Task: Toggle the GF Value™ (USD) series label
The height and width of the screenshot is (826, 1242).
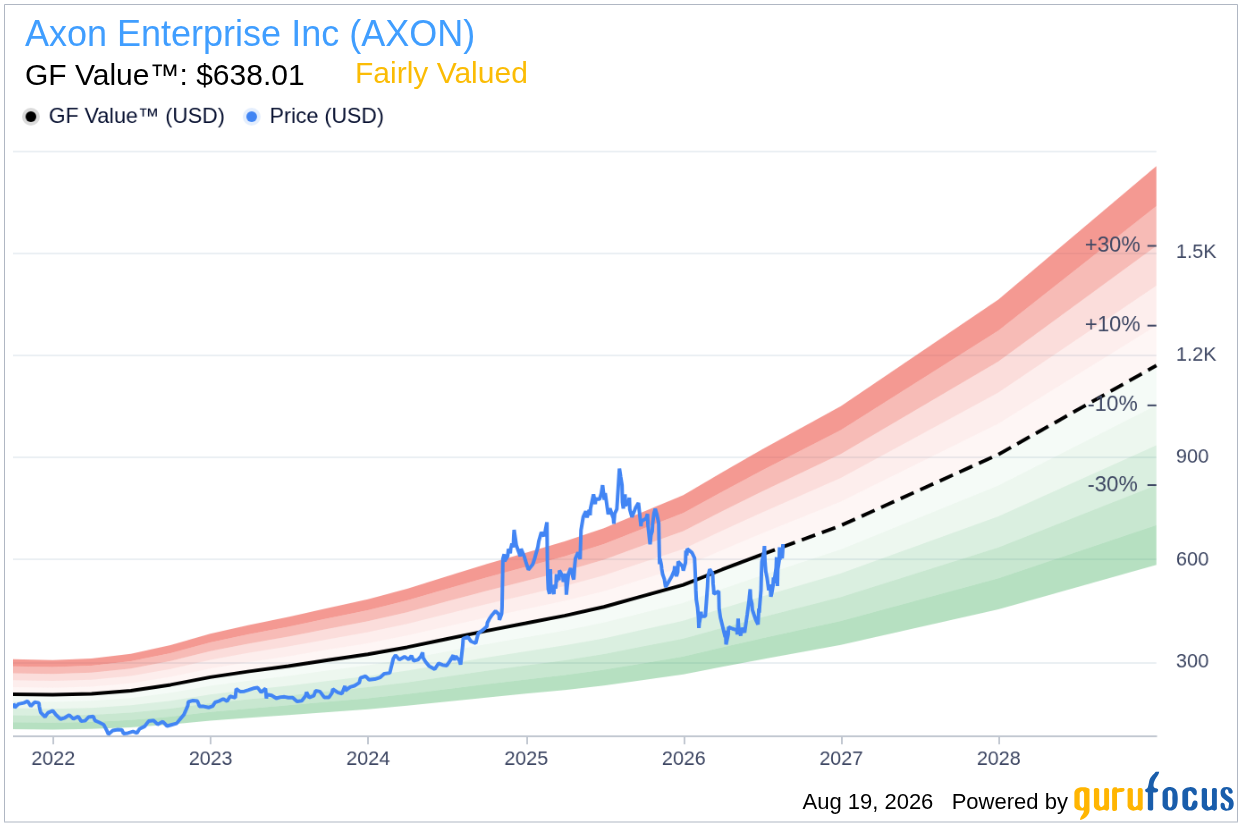Action: coord(137,116)
